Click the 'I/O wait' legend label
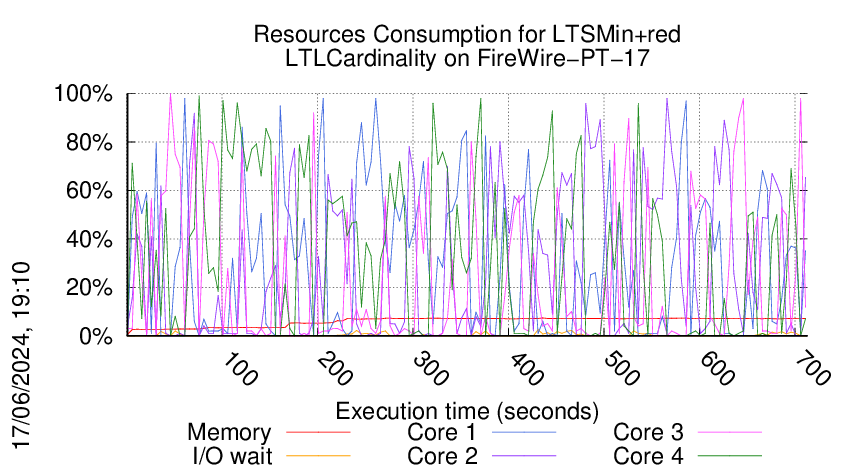Image resolution: width=850 pixels, height=475 pixels. tap(233, 456)
